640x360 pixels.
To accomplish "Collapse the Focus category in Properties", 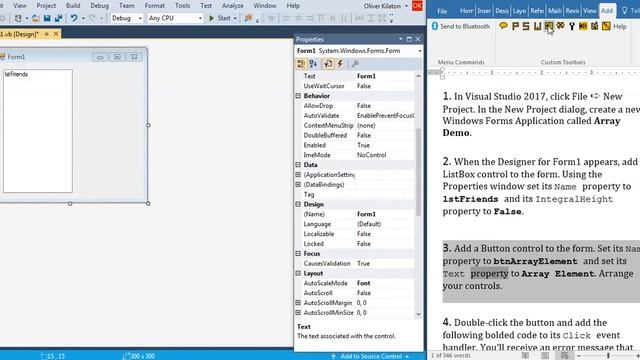I will [298, 253].
